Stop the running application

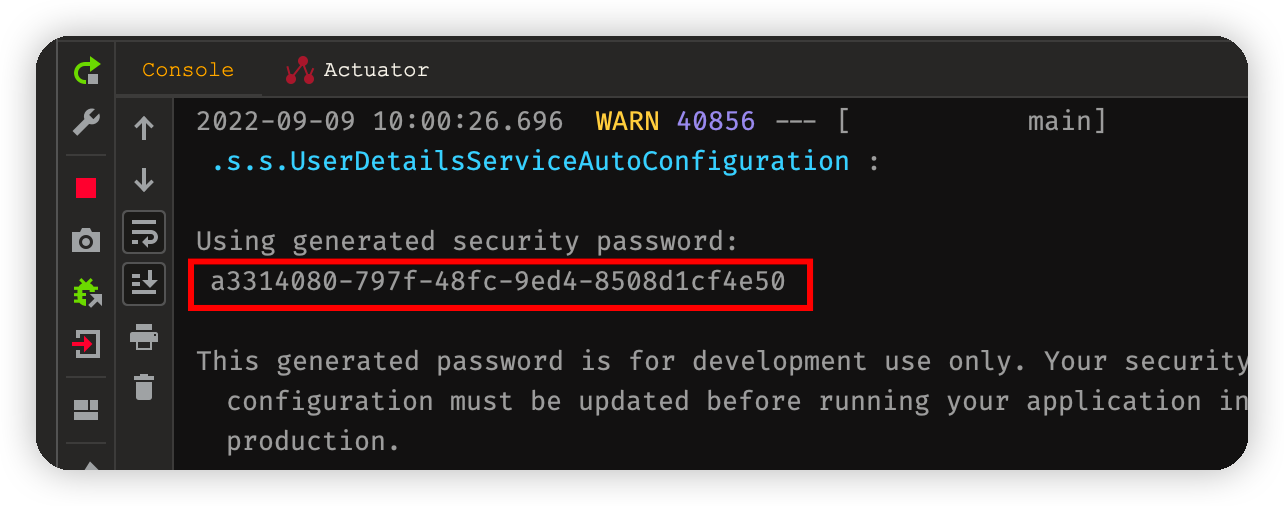click(x=87, y=187)
